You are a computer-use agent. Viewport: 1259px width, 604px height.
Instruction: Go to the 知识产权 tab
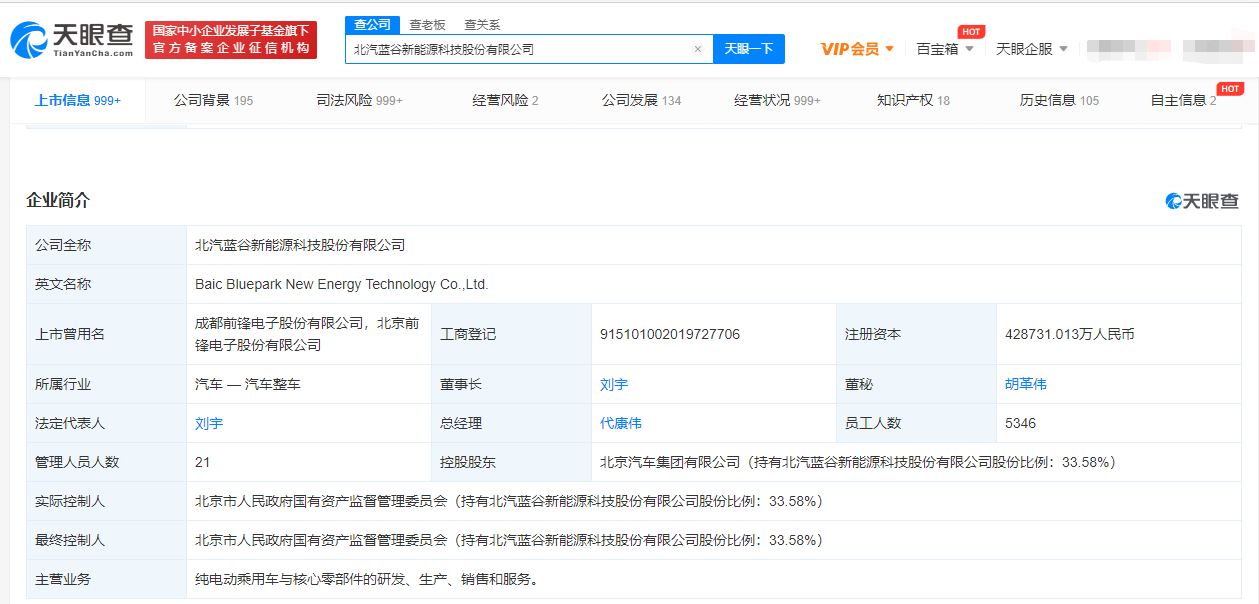tap(913, 100)
